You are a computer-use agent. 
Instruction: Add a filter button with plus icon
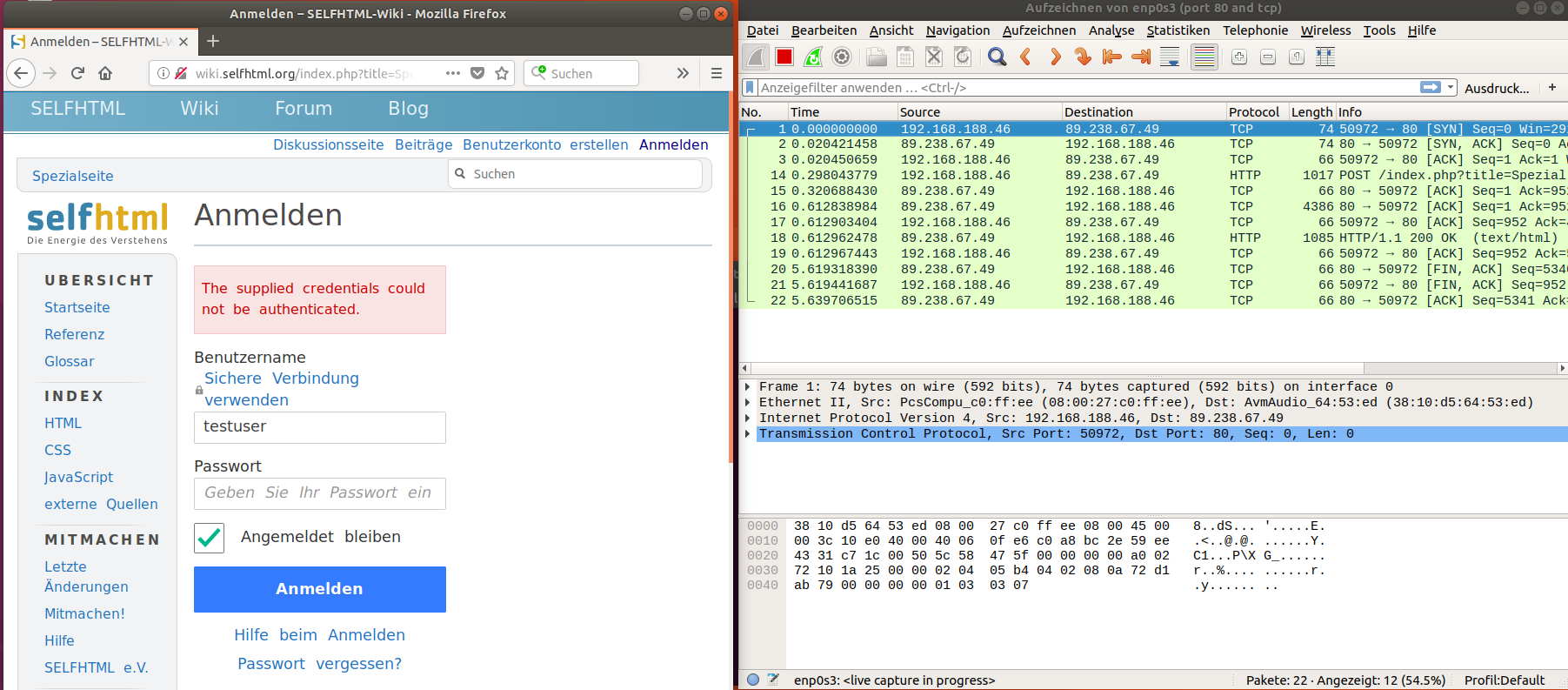click(1552, 87)
